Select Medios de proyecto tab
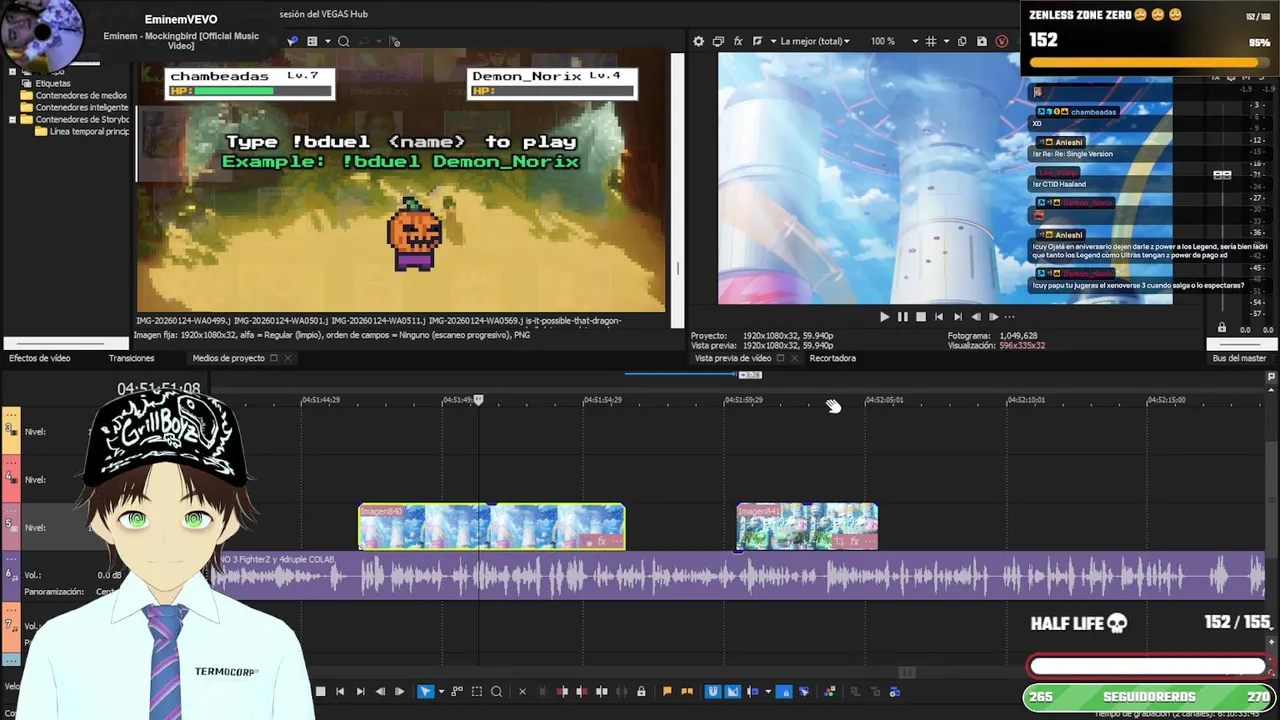This screenshot has width=1280, height=720. [228, 358]
